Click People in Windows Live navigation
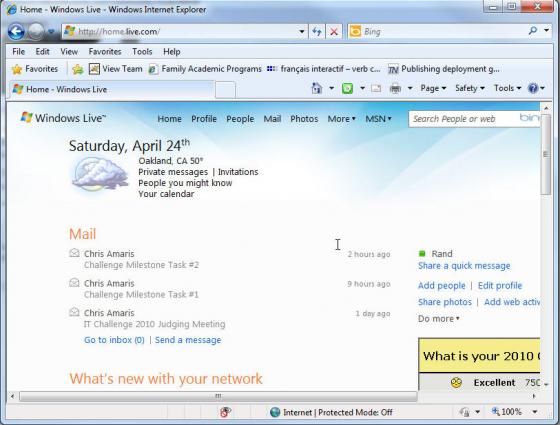Screen dimensions: 560x425 click(240, 119)
